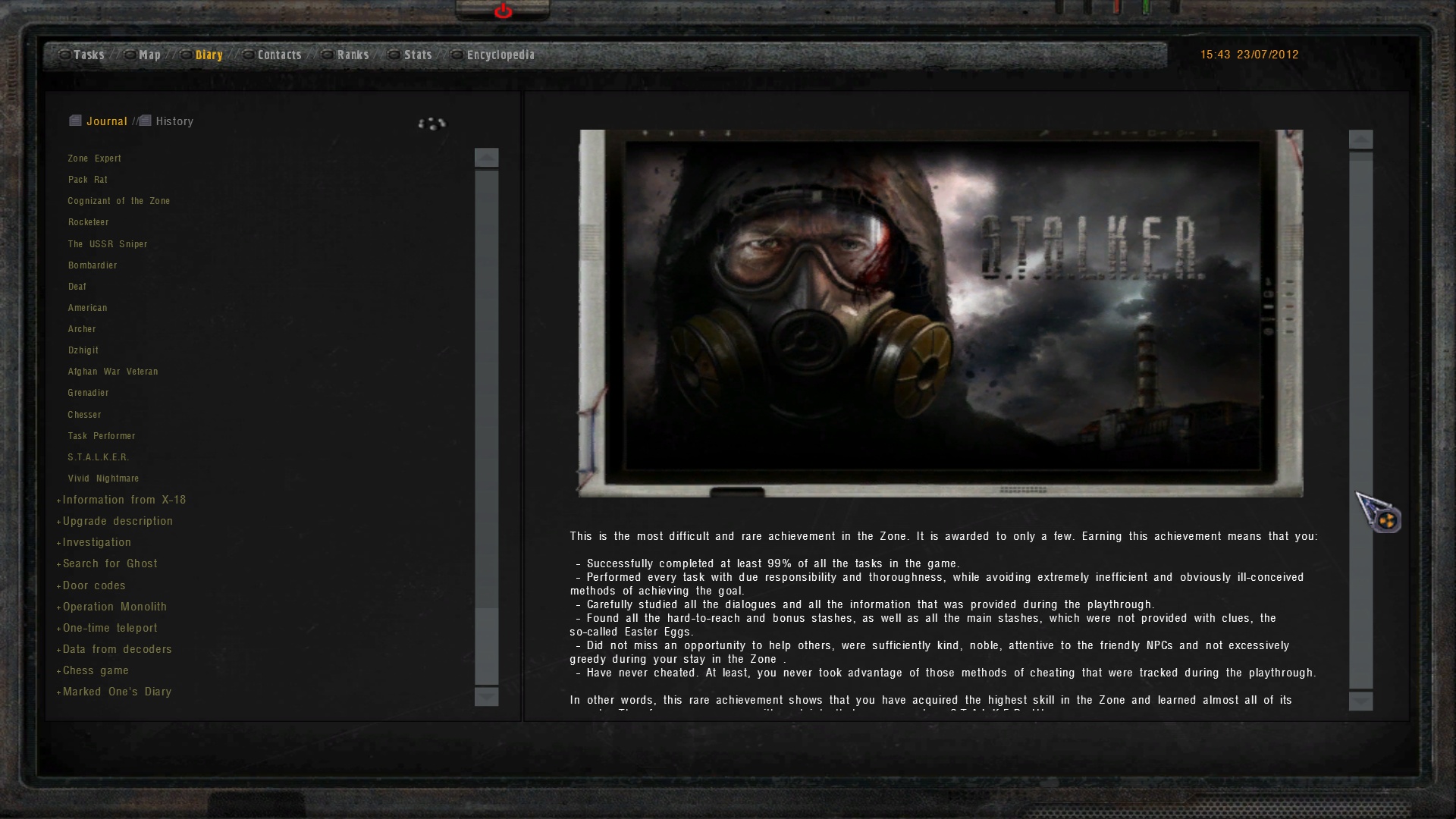Open the Tasks tab

click(x=88, y=55)
